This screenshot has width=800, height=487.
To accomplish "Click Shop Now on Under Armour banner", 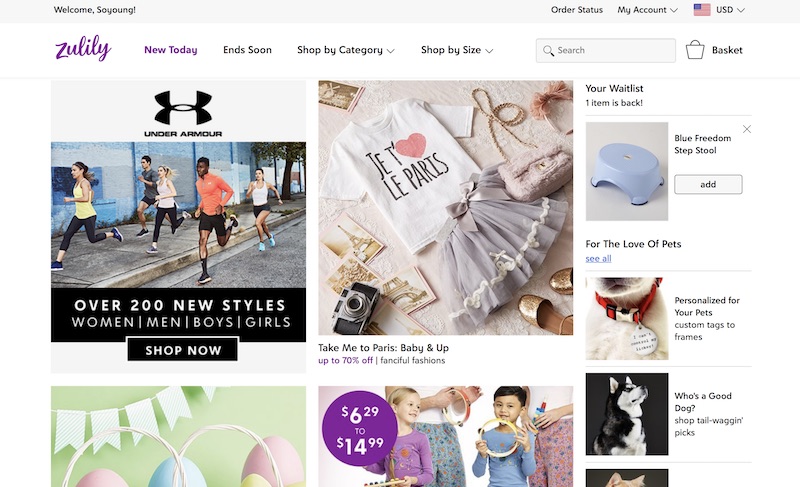I will (x=183, y=350).
